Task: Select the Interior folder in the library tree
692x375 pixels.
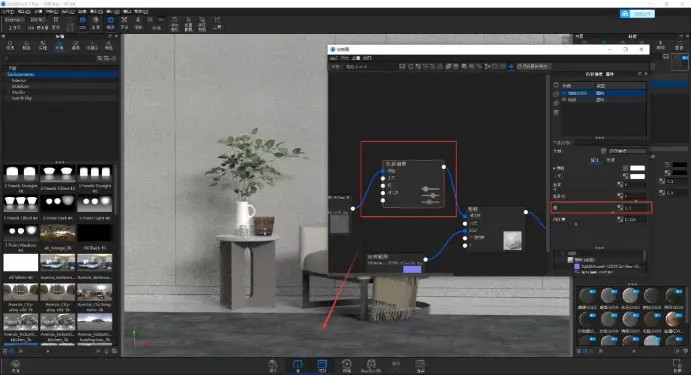Action: click(x=19, y=80)
